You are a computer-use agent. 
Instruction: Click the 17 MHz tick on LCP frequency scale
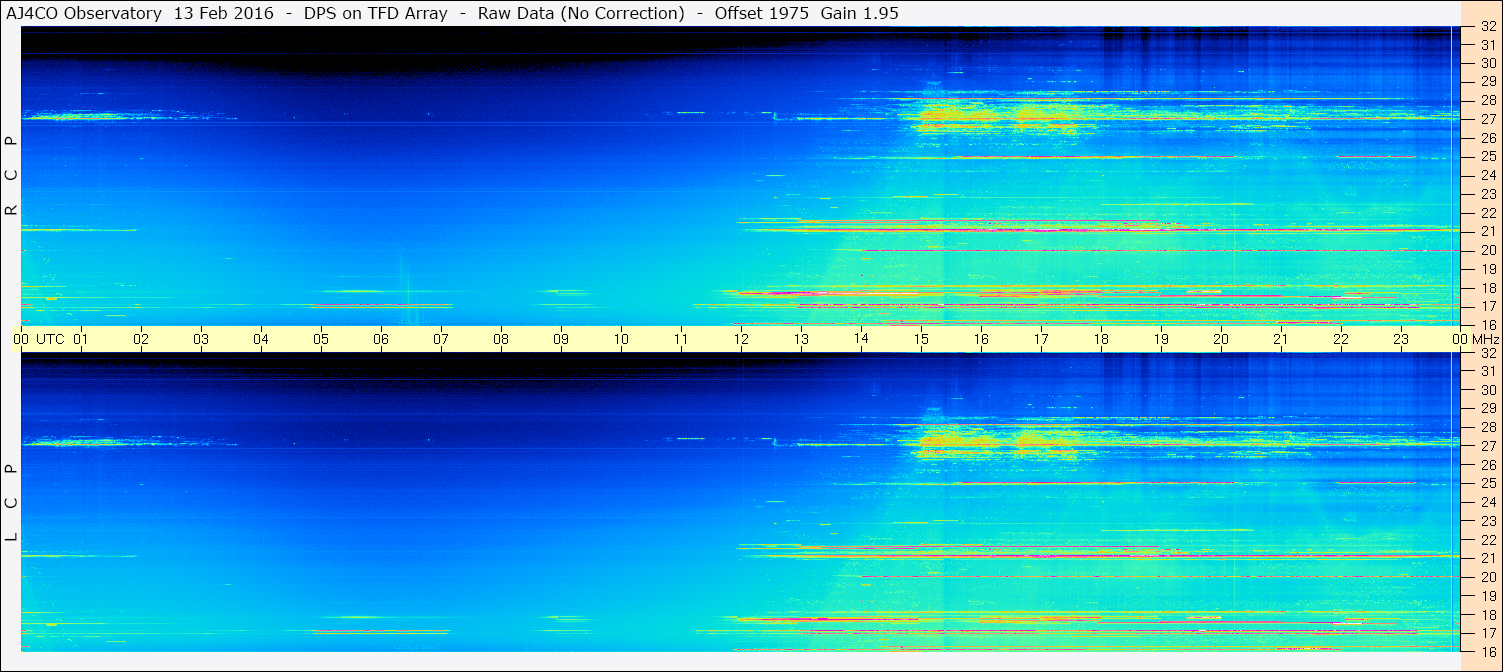pyautogui.click(x=1487, y=633)
